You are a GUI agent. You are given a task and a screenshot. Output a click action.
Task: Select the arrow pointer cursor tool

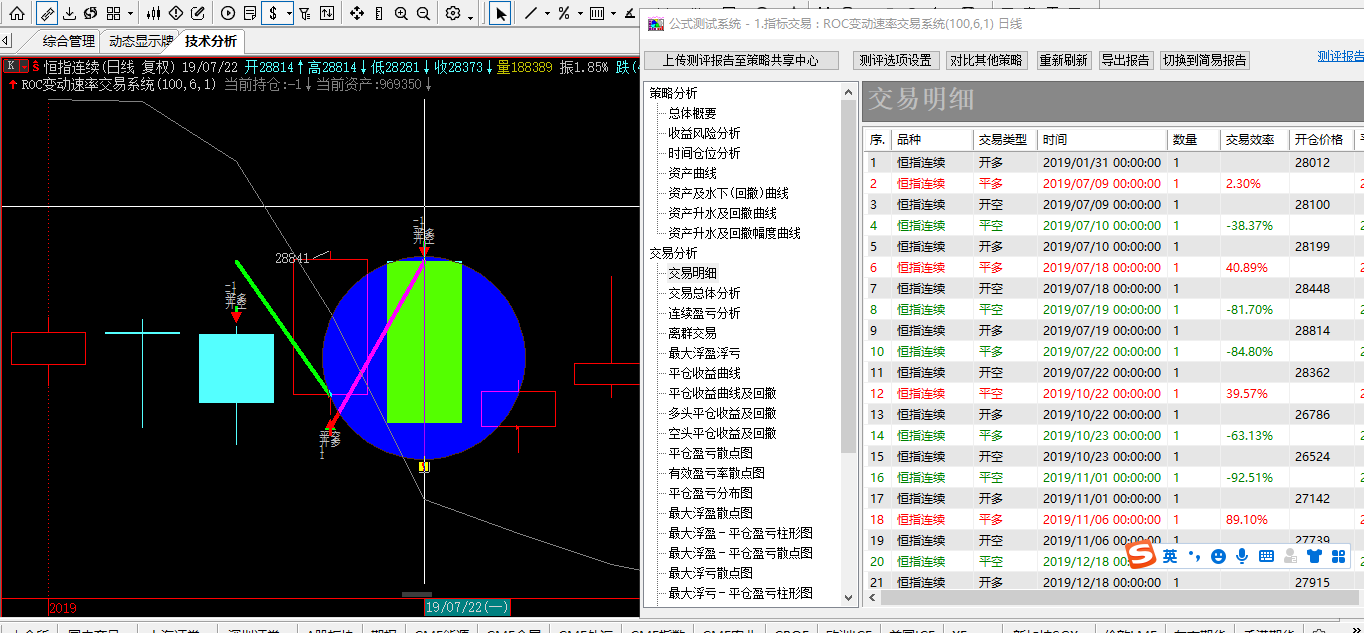[501, 13]
